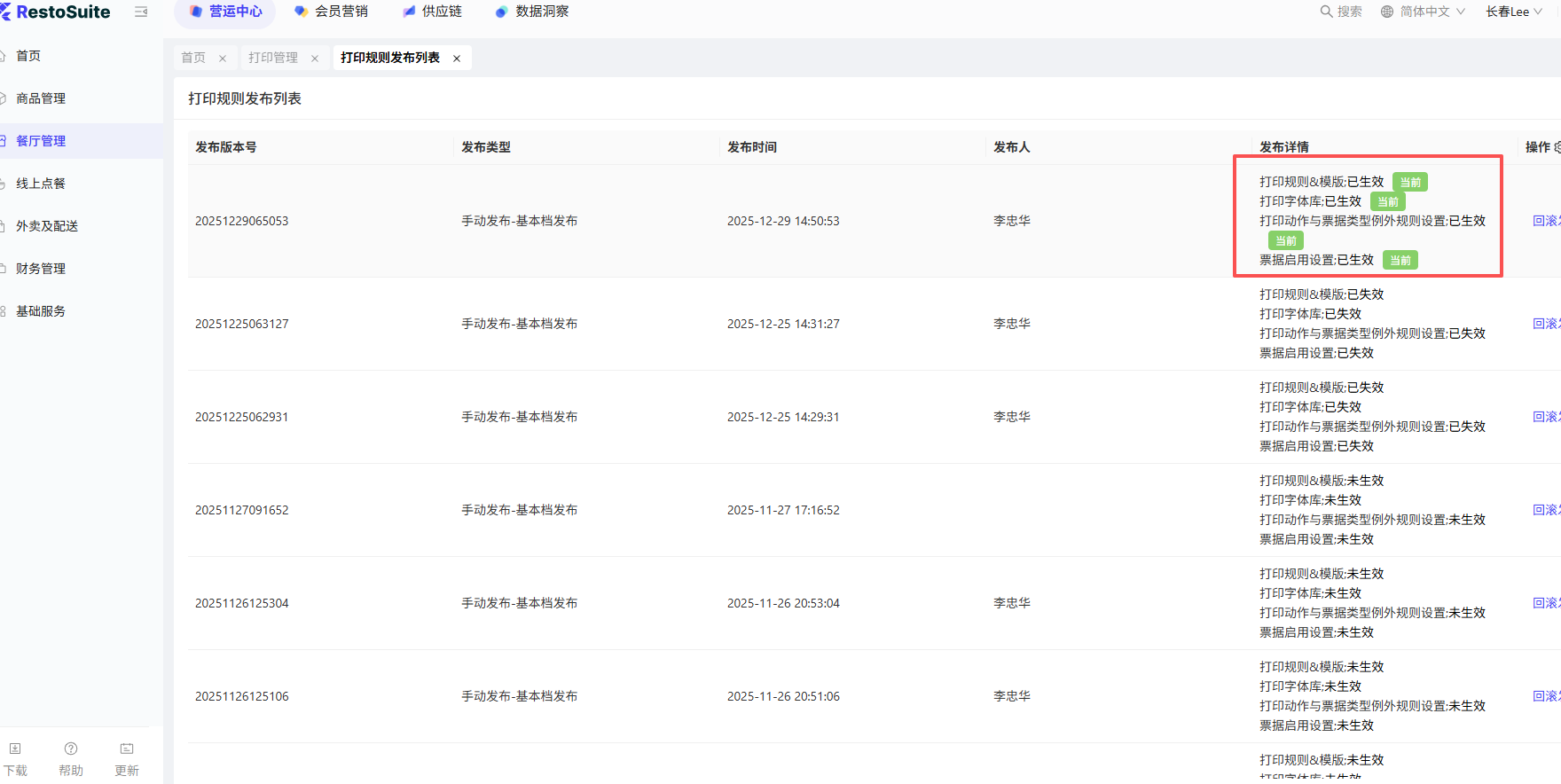
Task: Click the update icon in the sidebar footer
Action: tap(127, 749)
